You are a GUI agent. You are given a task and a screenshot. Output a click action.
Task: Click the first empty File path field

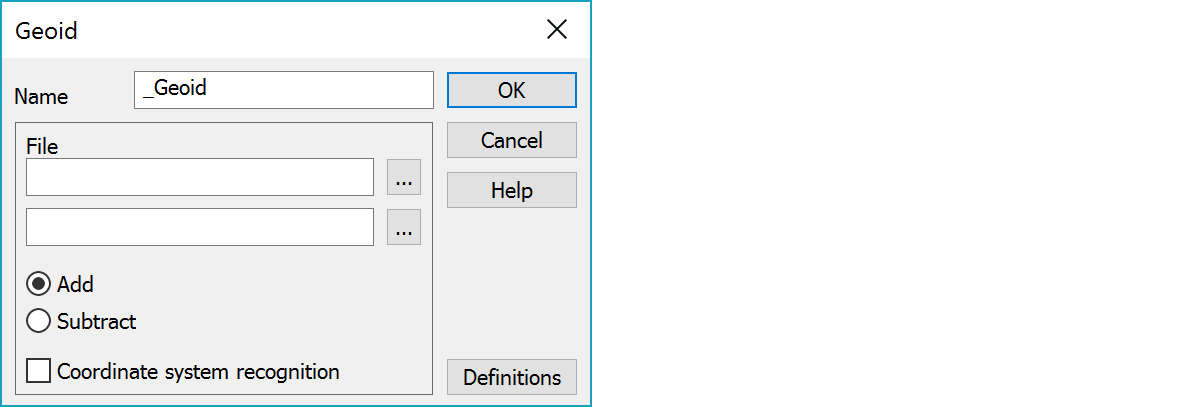[x=200, y=178]
